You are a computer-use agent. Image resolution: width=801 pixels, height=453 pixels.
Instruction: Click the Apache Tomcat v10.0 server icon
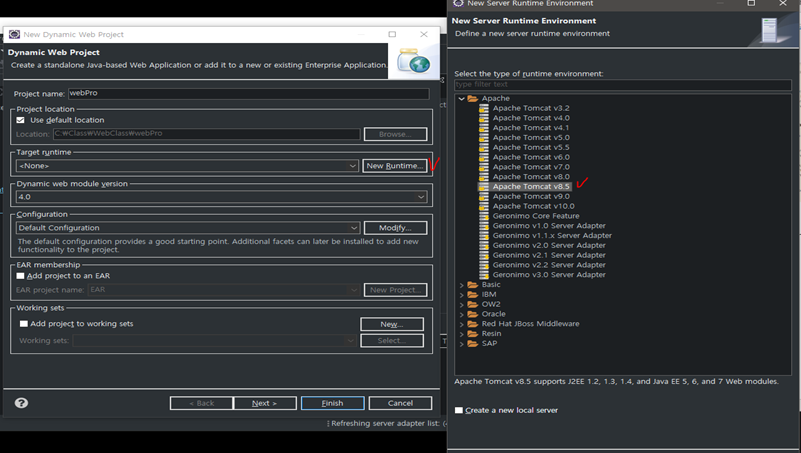tap(483, 206)
